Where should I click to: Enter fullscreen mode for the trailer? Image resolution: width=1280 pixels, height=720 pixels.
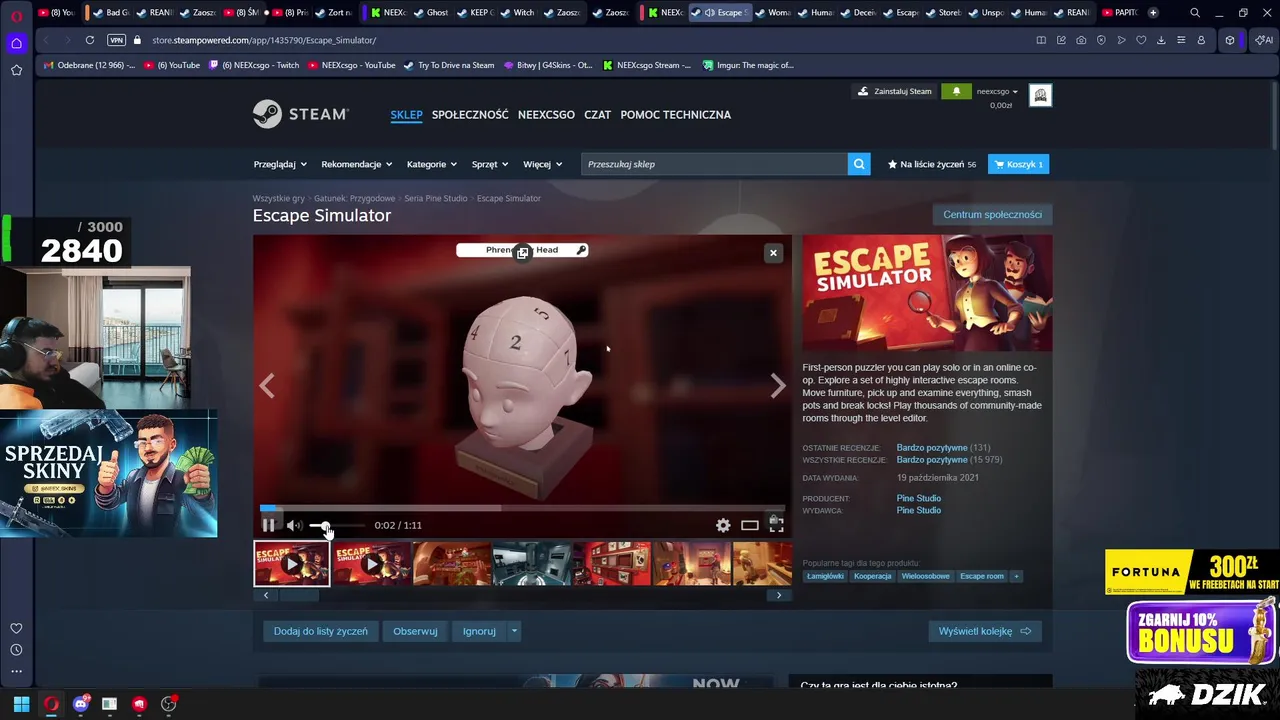[x=776, y=523]
